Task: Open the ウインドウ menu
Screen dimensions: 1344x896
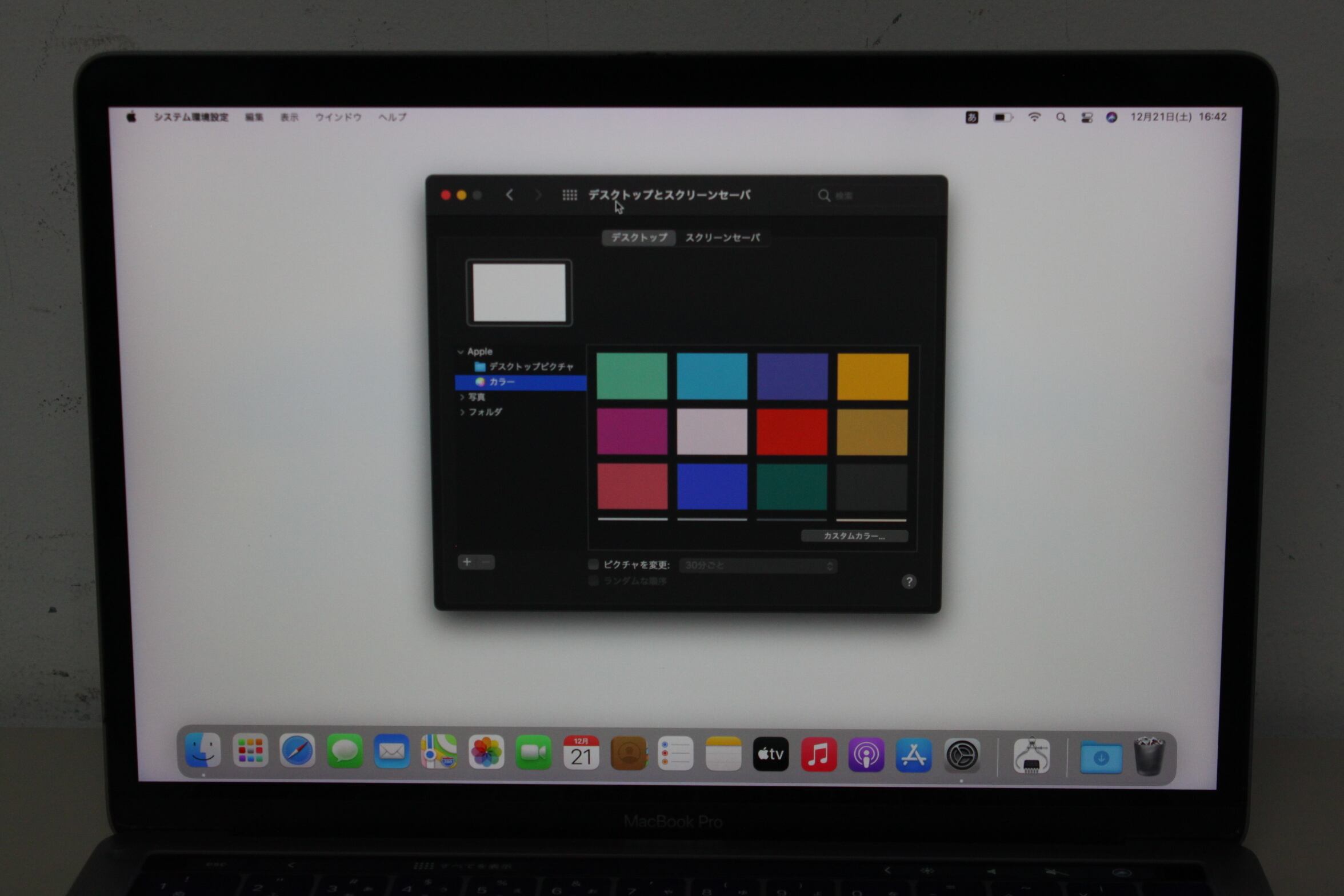Action: point(338,117)
